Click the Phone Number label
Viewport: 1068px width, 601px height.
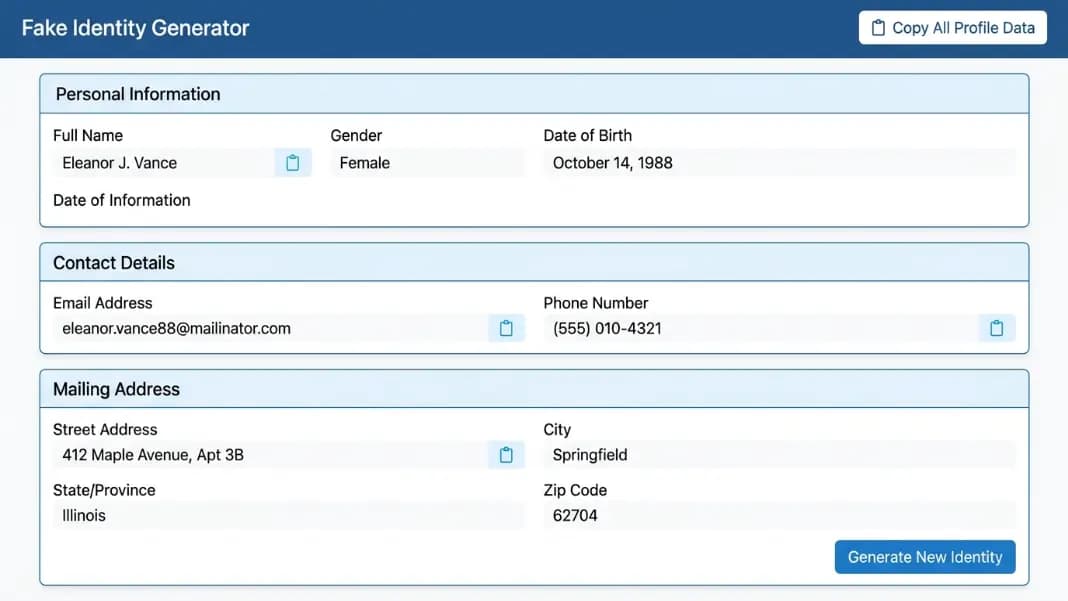pos(596,303)
